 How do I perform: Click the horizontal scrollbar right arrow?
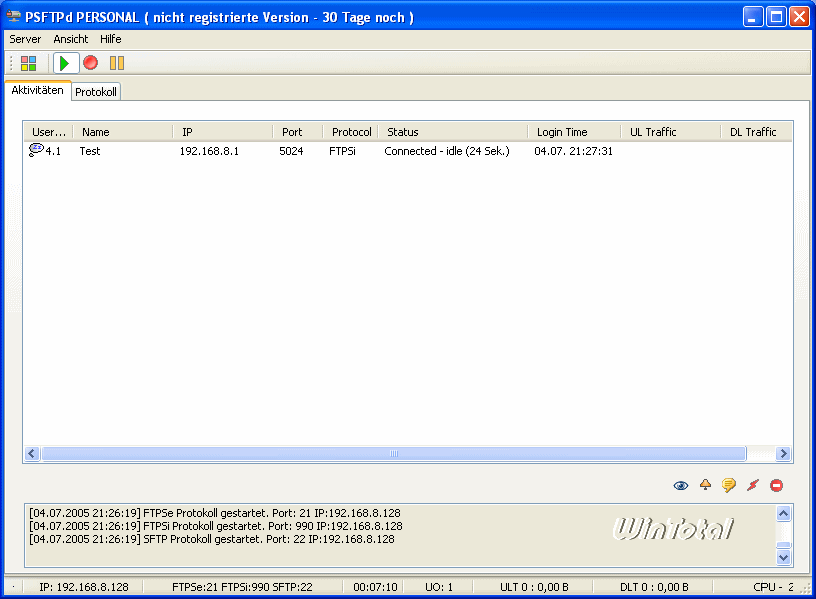[x=783, y=453]
